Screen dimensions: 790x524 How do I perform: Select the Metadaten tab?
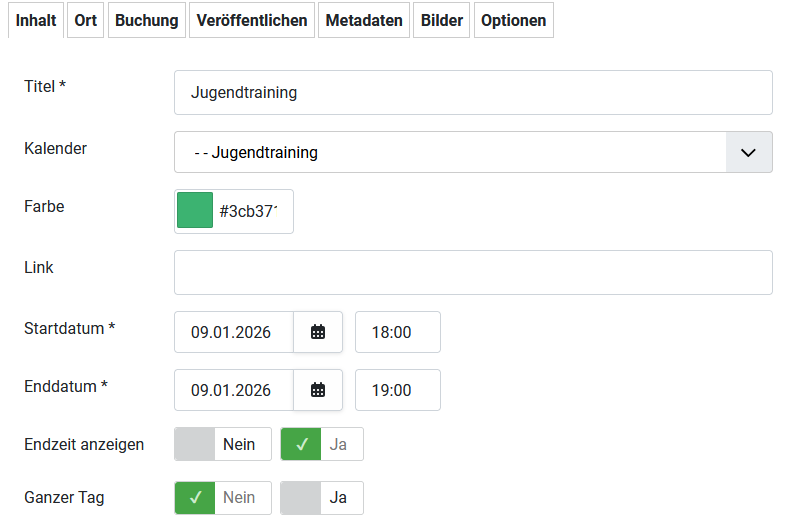click(364, 20)
